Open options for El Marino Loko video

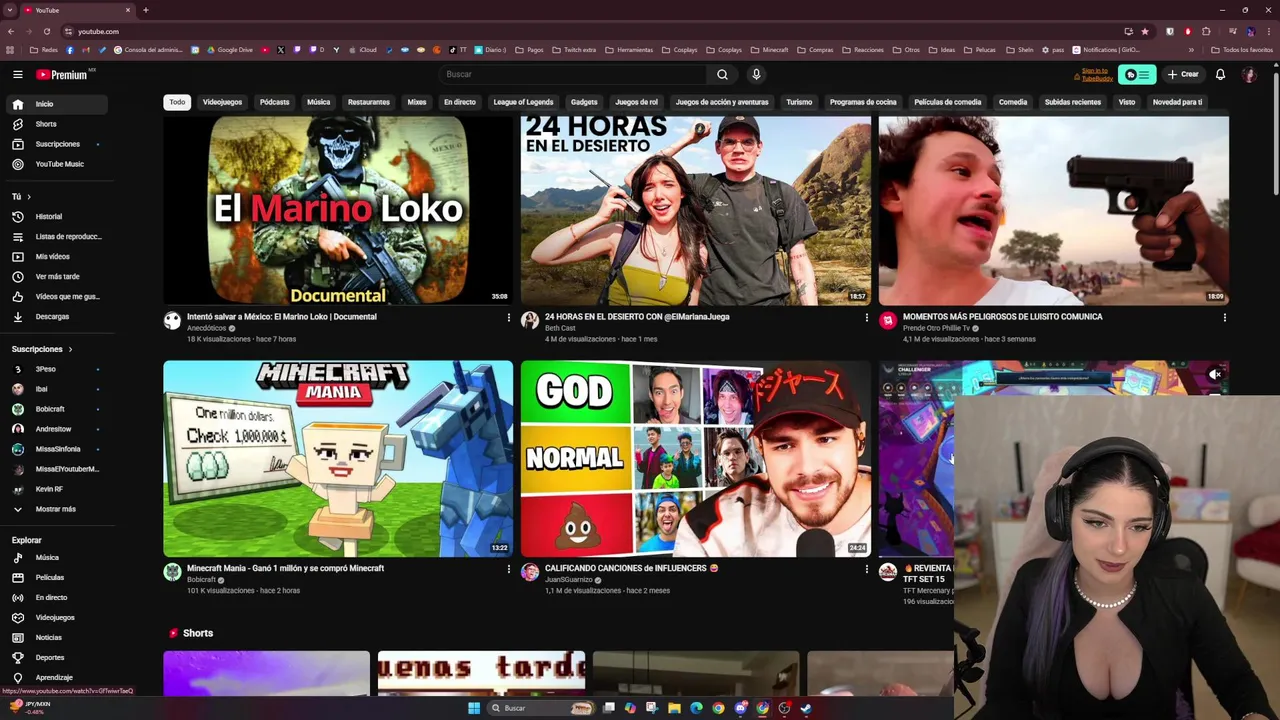[508, 318]
